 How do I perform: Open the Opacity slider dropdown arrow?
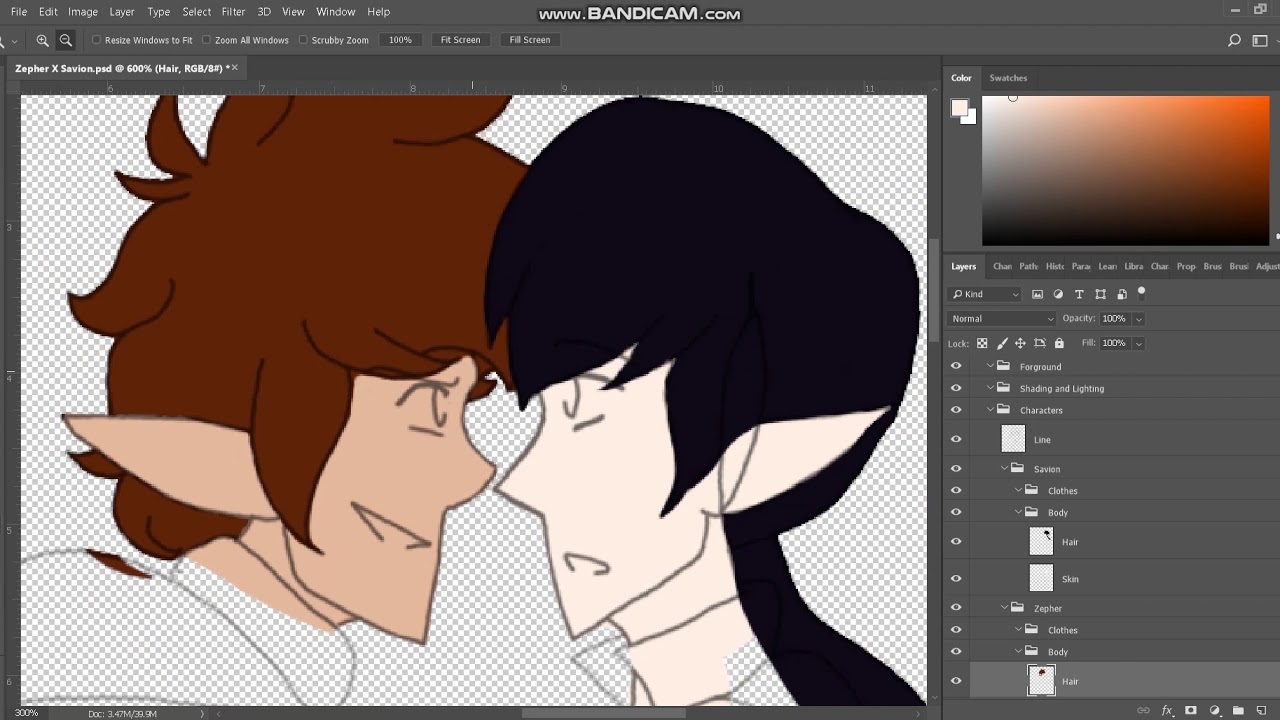pyautogui.click(x=1139, y=319)
